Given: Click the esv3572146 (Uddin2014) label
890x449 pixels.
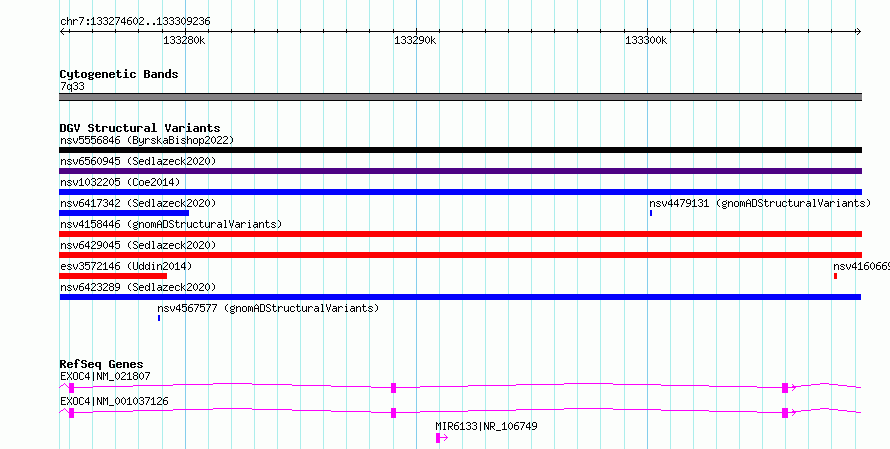Looking at the screenshot, I should 126,266.
